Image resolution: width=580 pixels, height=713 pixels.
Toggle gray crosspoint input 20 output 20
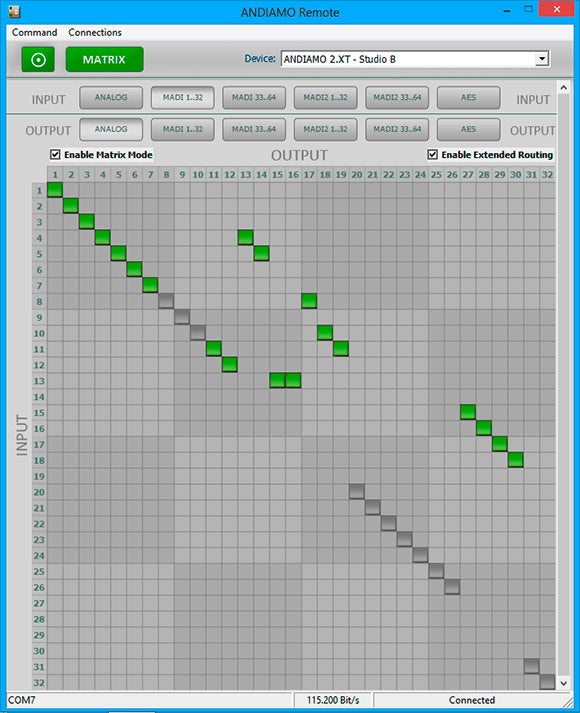pos(357,492)
